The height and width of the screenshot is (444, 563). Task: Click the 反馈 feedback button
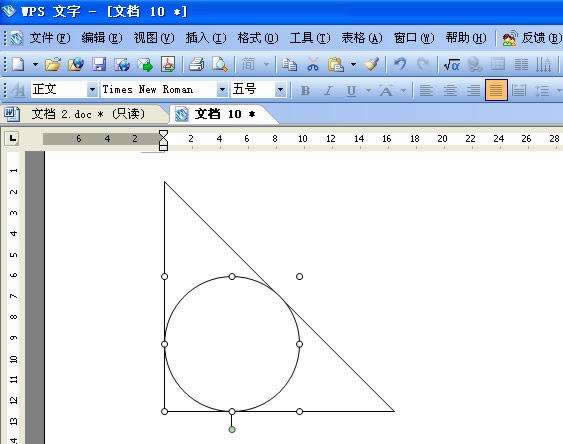[x=531, y=38]
